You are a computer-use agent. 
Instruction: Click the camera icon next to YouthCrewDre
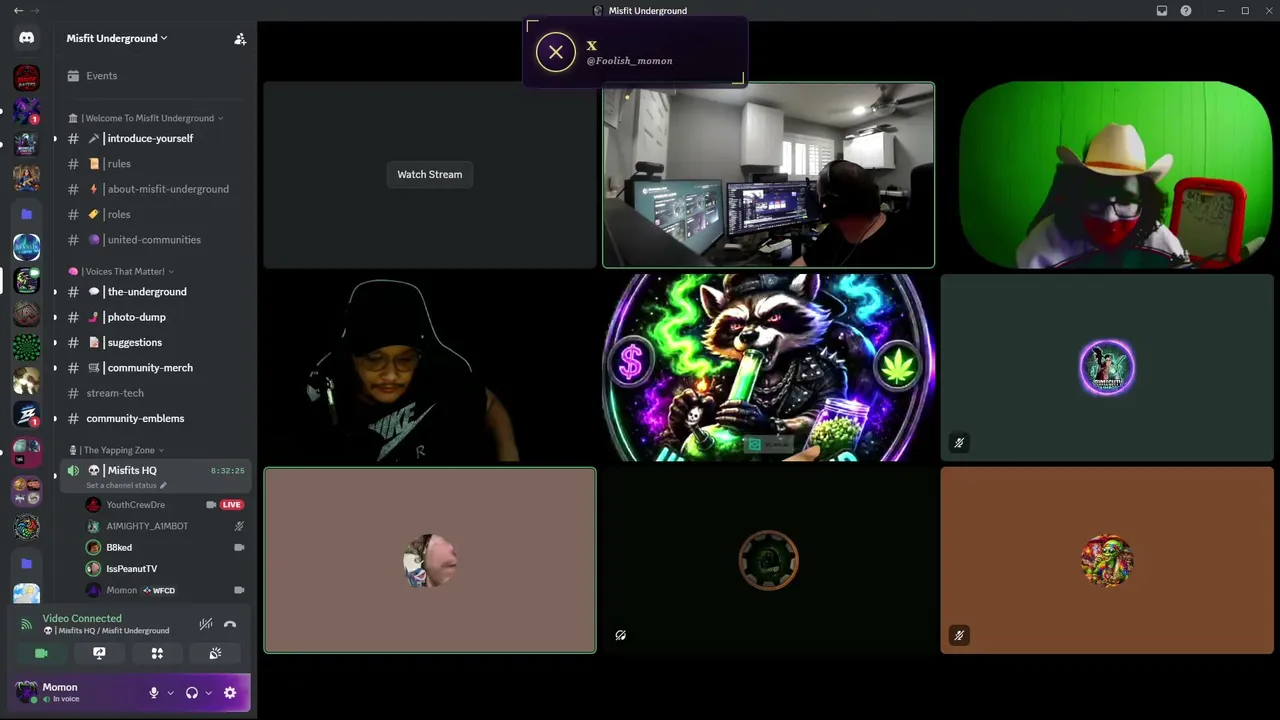(x=211, y=505)
